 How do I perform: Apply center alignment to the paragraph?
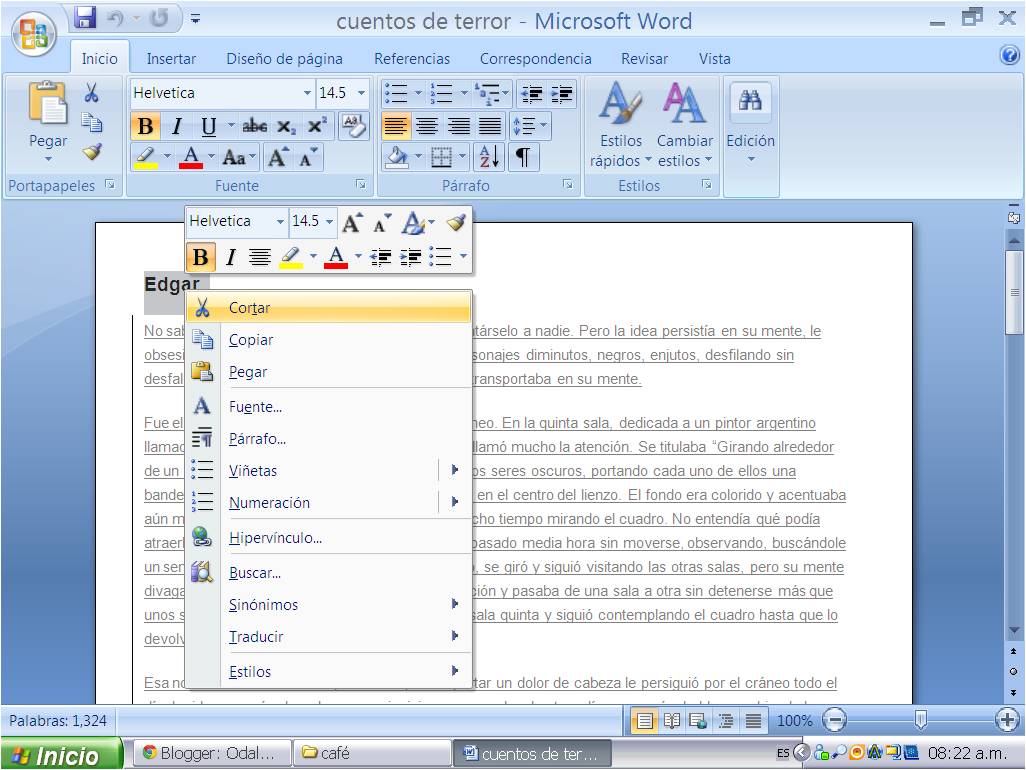tap(429, 126)
